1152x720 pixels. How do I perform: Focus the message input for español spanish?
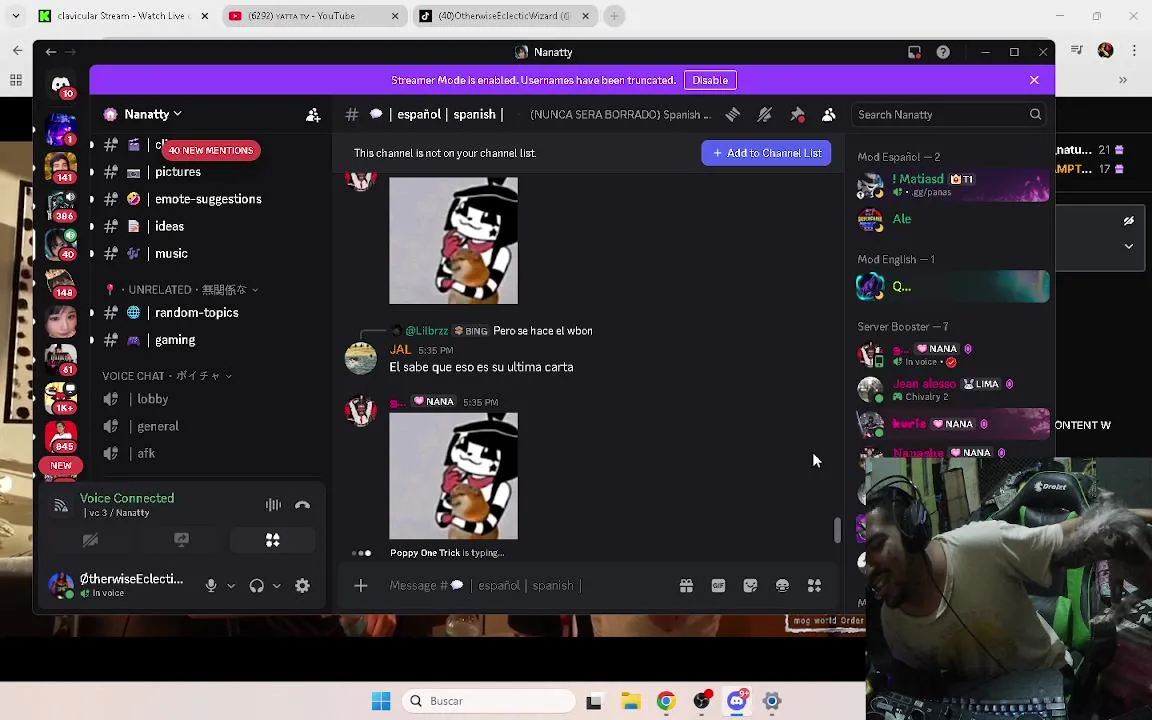[x=525, y=586]
